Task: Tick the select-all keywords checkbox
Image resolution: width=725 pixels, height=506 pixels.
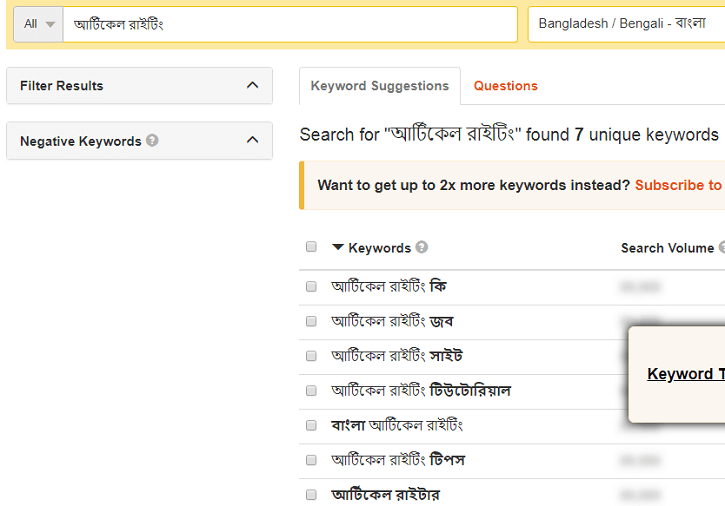Action: (311, 247)
